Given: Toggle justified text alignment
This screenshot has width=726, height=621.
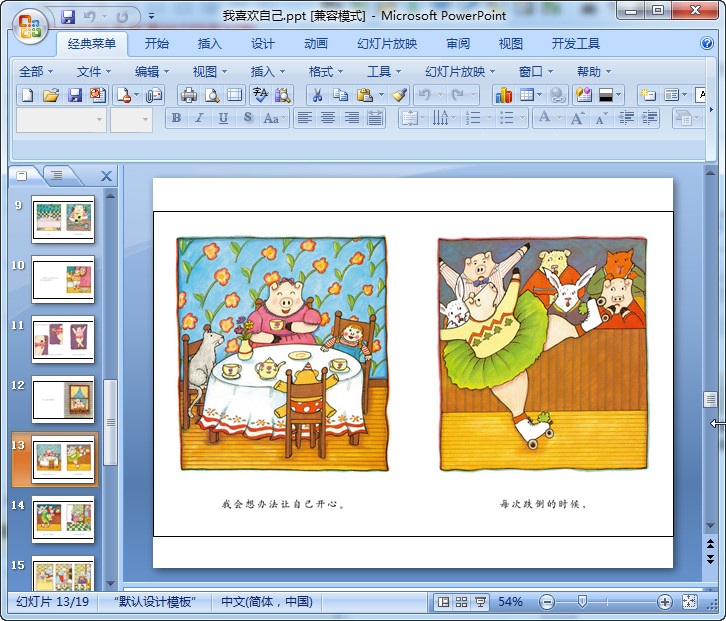Looking at the screenshot, I should (x=375, y=119).
